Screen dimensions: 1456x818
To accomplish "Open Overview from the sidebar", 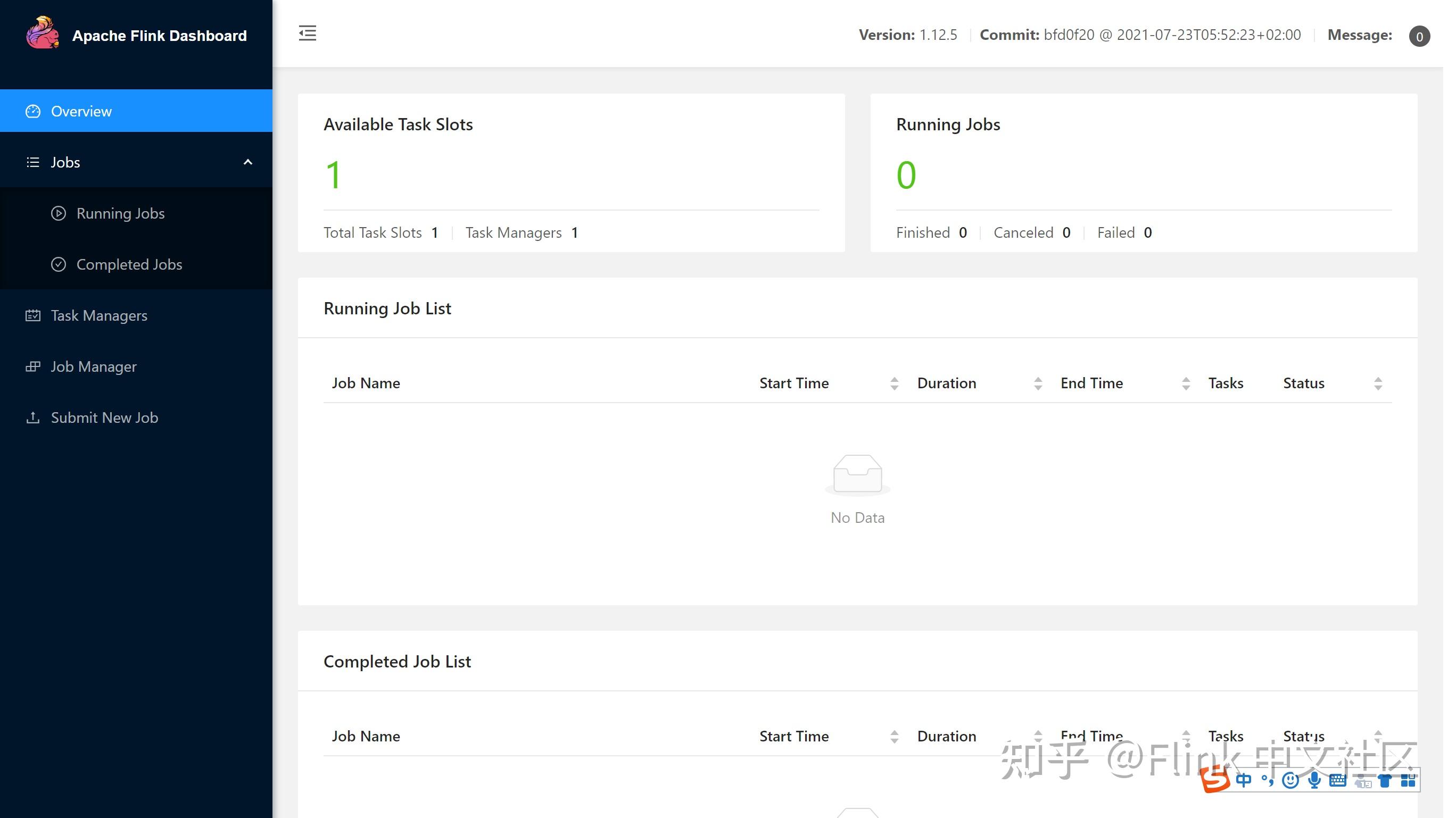I will click(81, 111).
